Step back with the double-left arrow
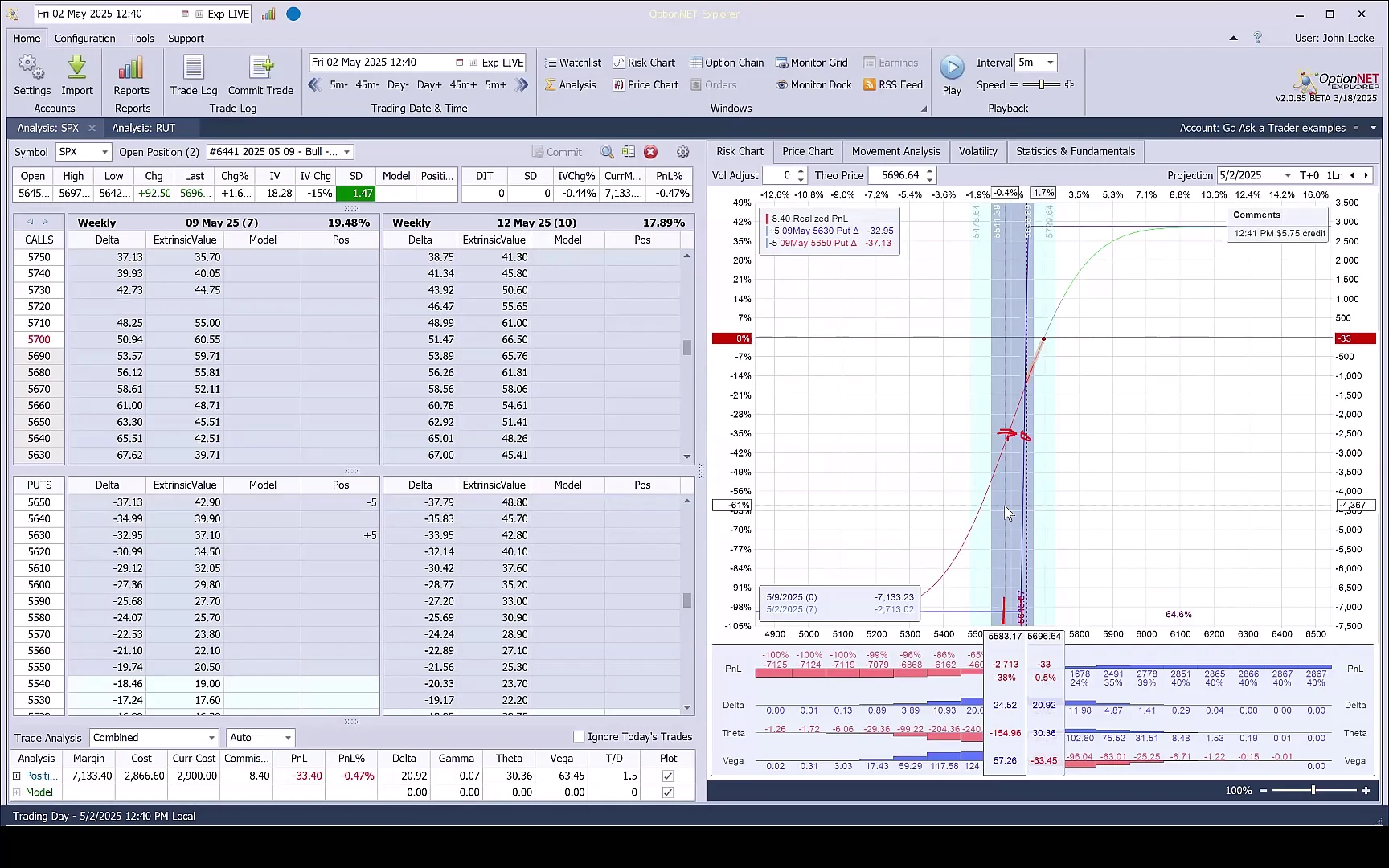The width and height of the screenshot is (1389, 868). click(314, 84)
